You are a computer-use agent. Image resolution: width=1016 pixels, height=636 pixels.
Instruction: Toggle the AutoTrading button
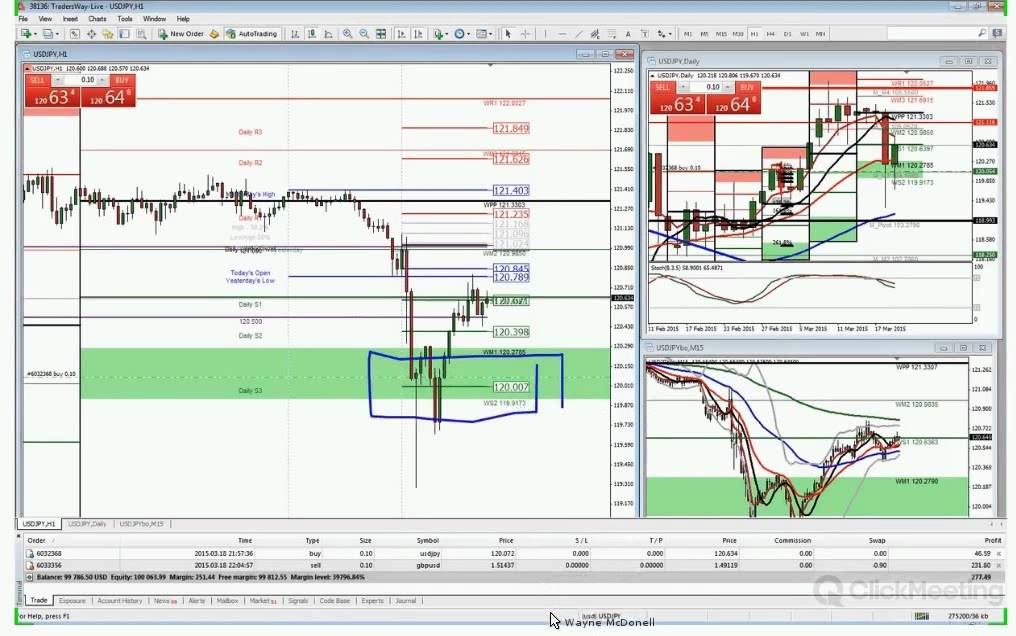pos(251,34)
